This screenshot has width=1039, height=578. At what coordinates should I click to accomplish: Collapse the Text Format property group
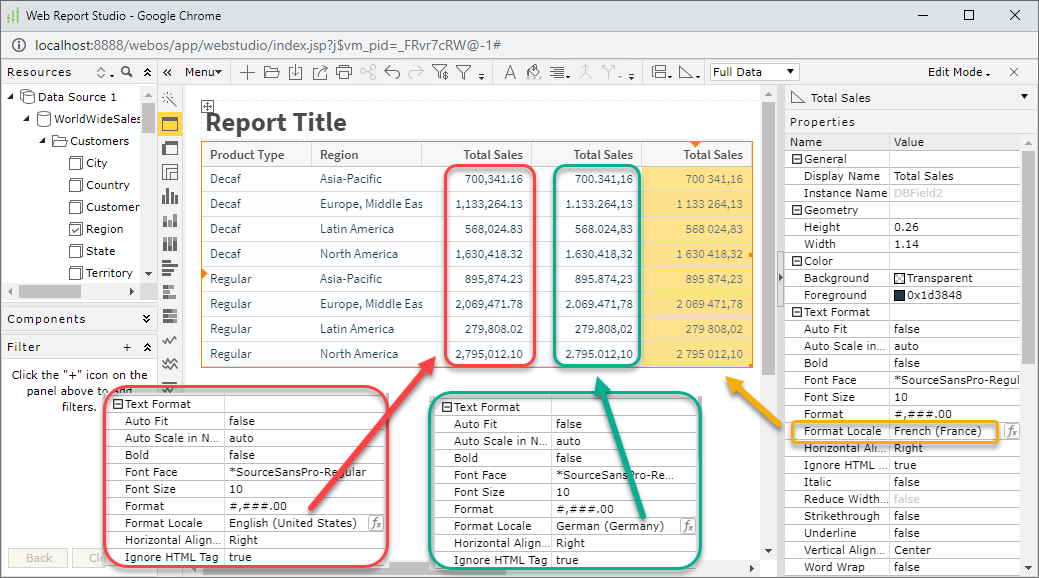[x=797, y=312]
